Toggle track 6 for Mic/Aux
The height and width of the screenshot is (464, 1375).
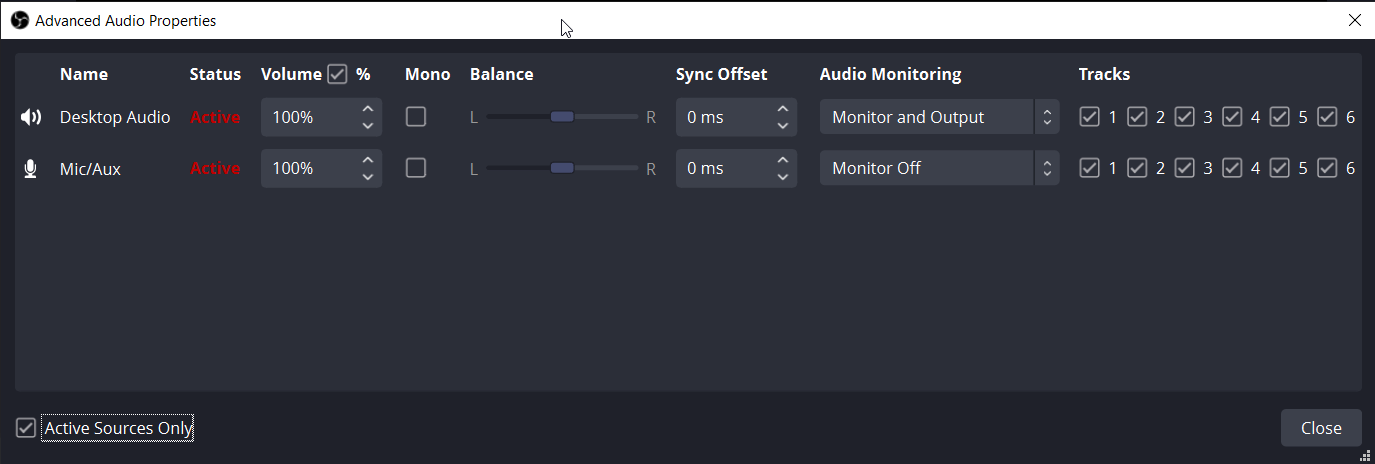pyautogui.click(x=1327, y=168)
